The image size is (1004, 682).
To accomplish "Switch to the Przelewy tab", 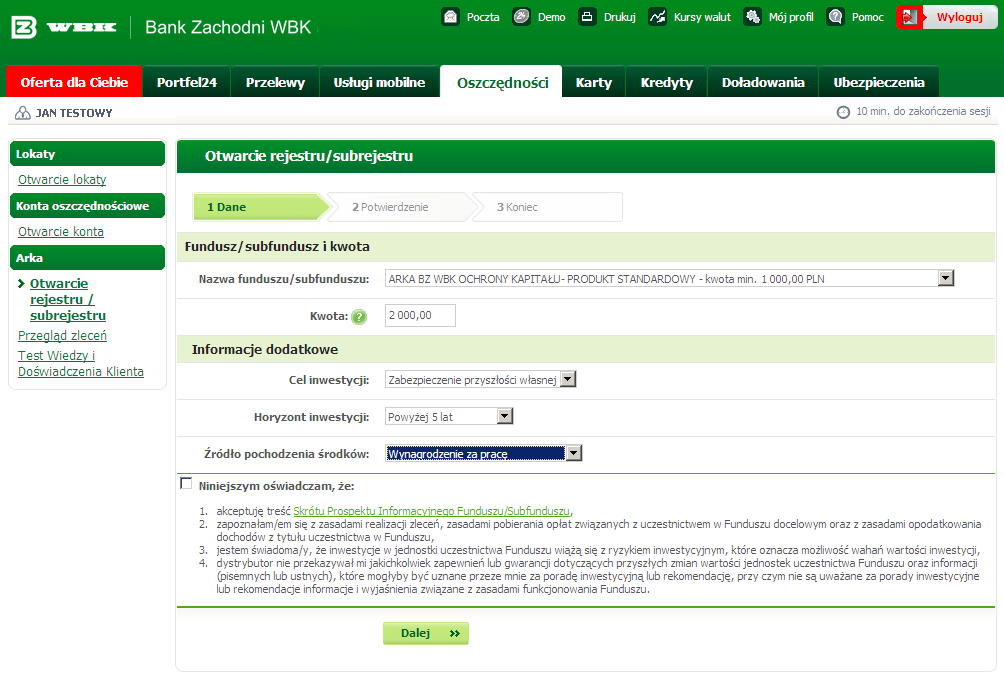I will [275, 82].
